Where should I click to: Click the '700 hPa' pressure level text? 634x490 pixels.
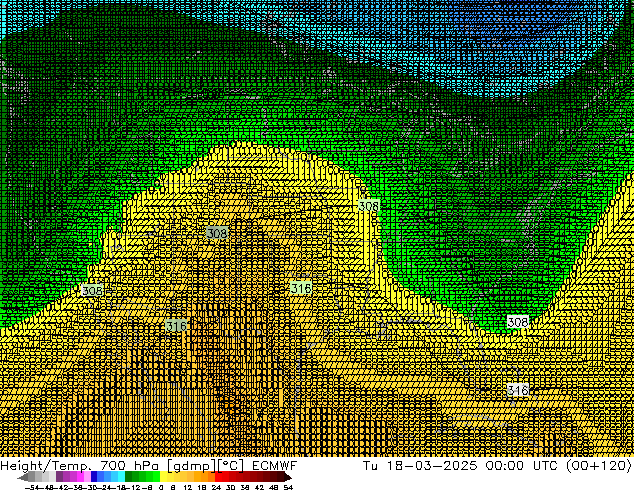(x=129, y=466)
